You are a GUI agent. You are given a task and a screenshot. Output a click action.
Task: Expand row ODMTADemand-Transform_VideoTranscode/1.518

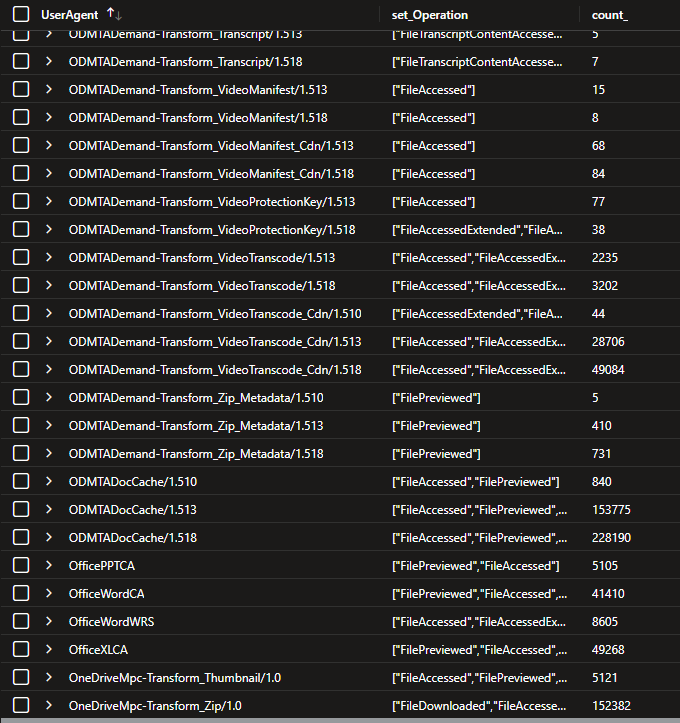click(49, 285)
